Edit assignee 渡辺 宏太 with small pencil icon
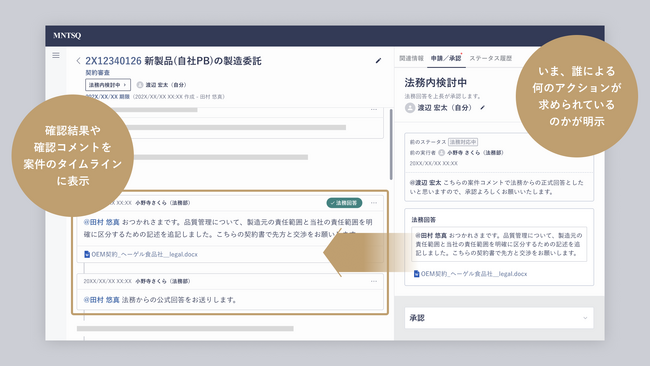The width and height of the screenshot is (650, 366). [x=482, y=108]
